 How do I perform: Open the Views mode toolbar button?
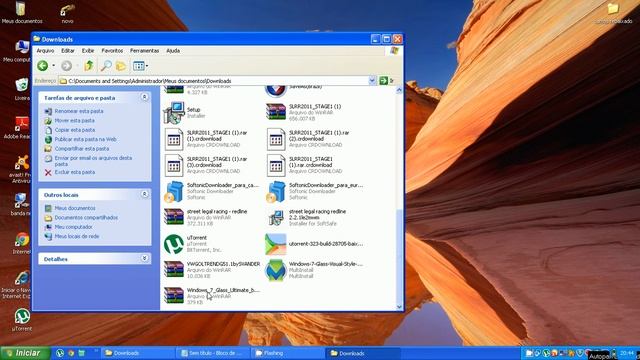click(140, 66)
